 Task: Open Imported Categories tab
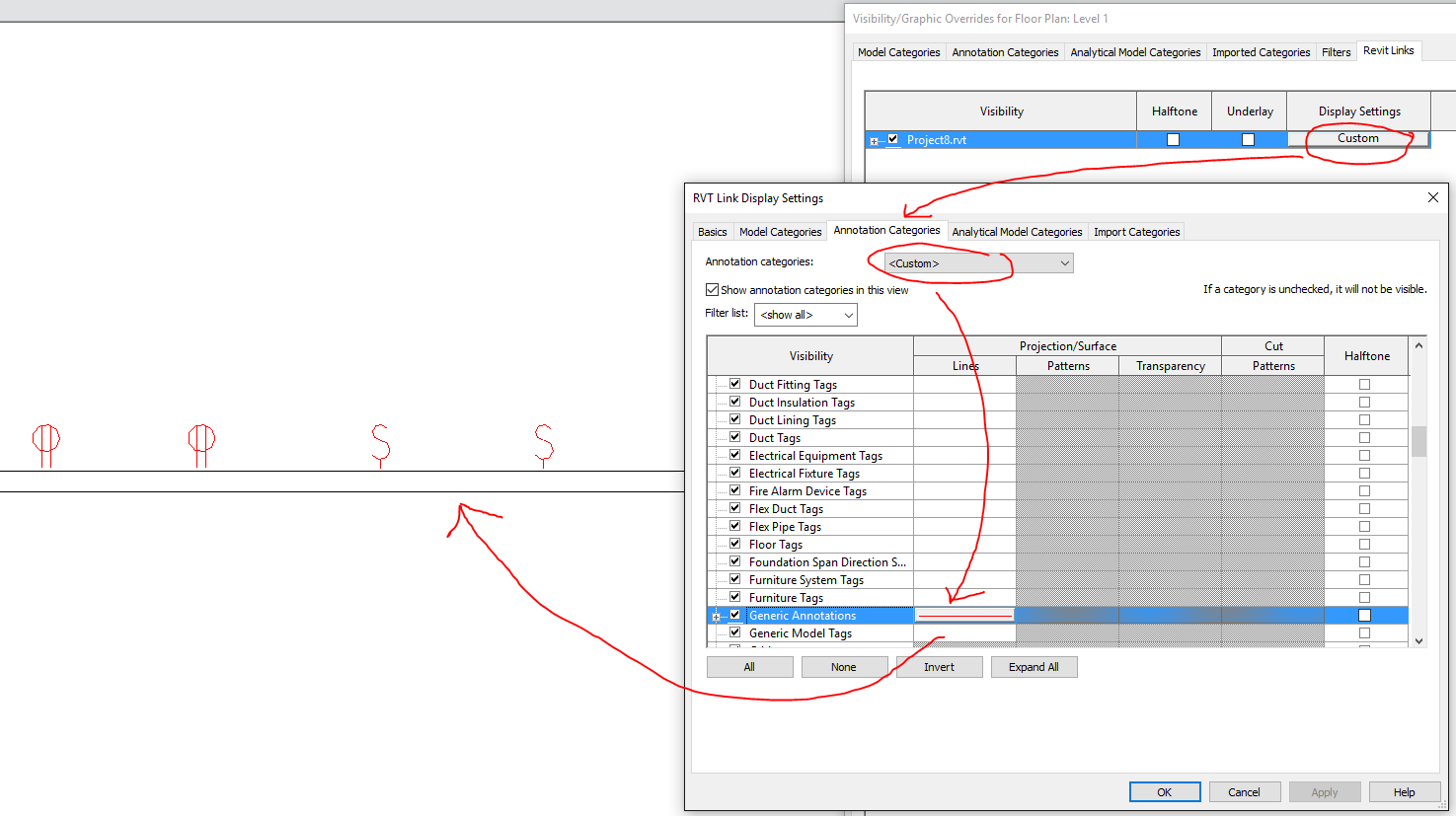[1261, 52]
